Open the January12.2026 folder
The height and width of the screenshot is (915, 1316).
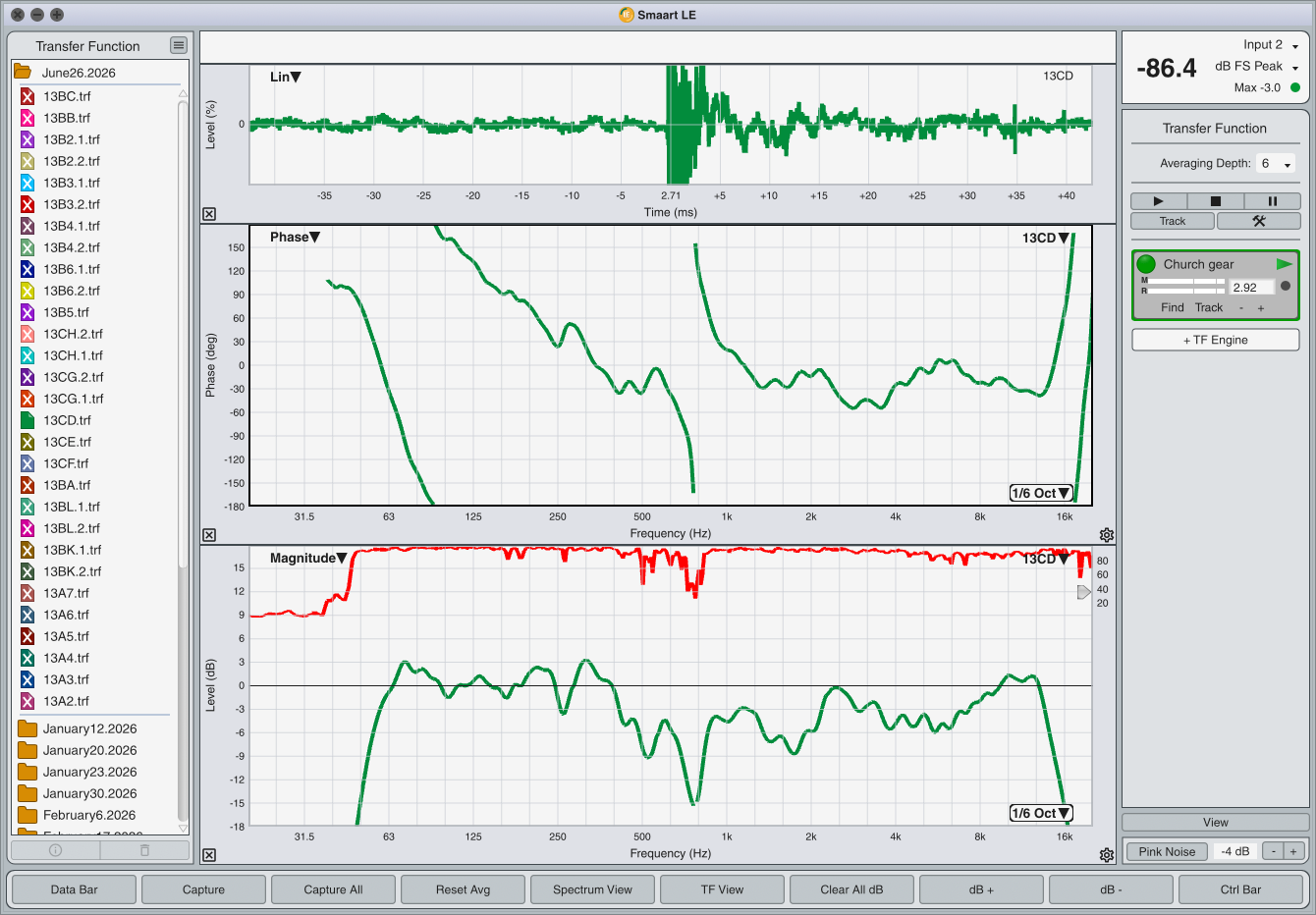pyautogui.click(x=89, y=728)
